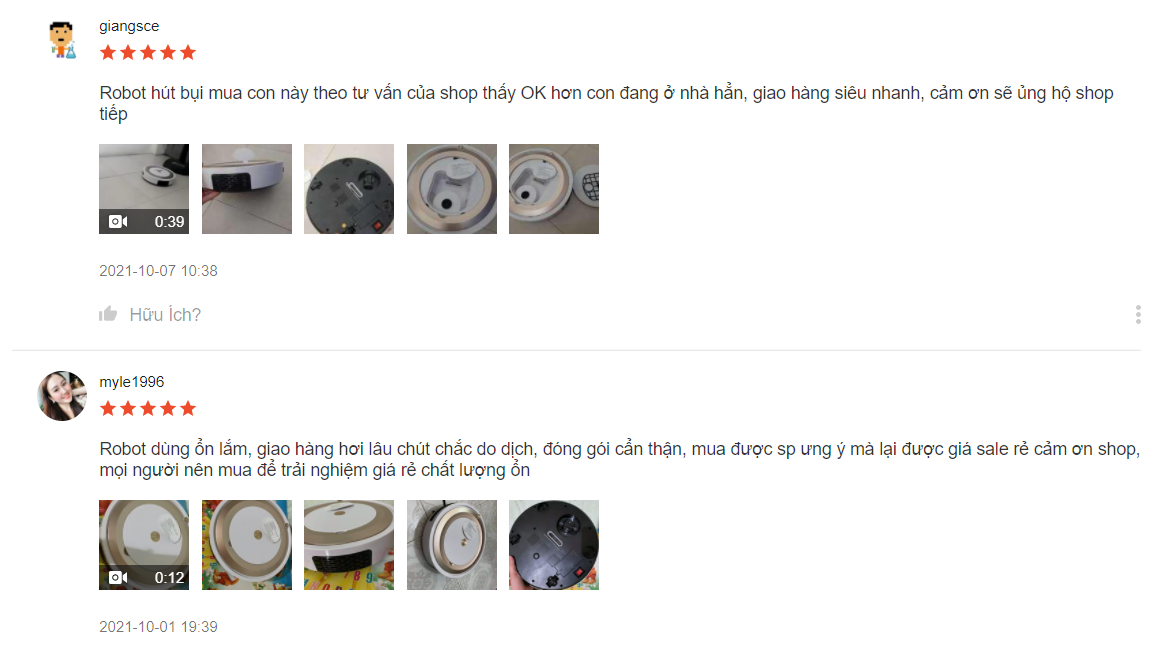Open the myle1996 username link
The image size is (1158, 660).
tap(131, 382)
